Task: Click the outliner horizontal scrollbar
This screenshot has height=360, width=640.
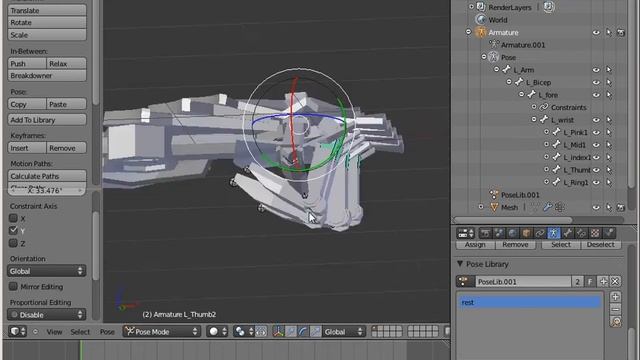Action: pyautogui.click(x=513, y=220)
